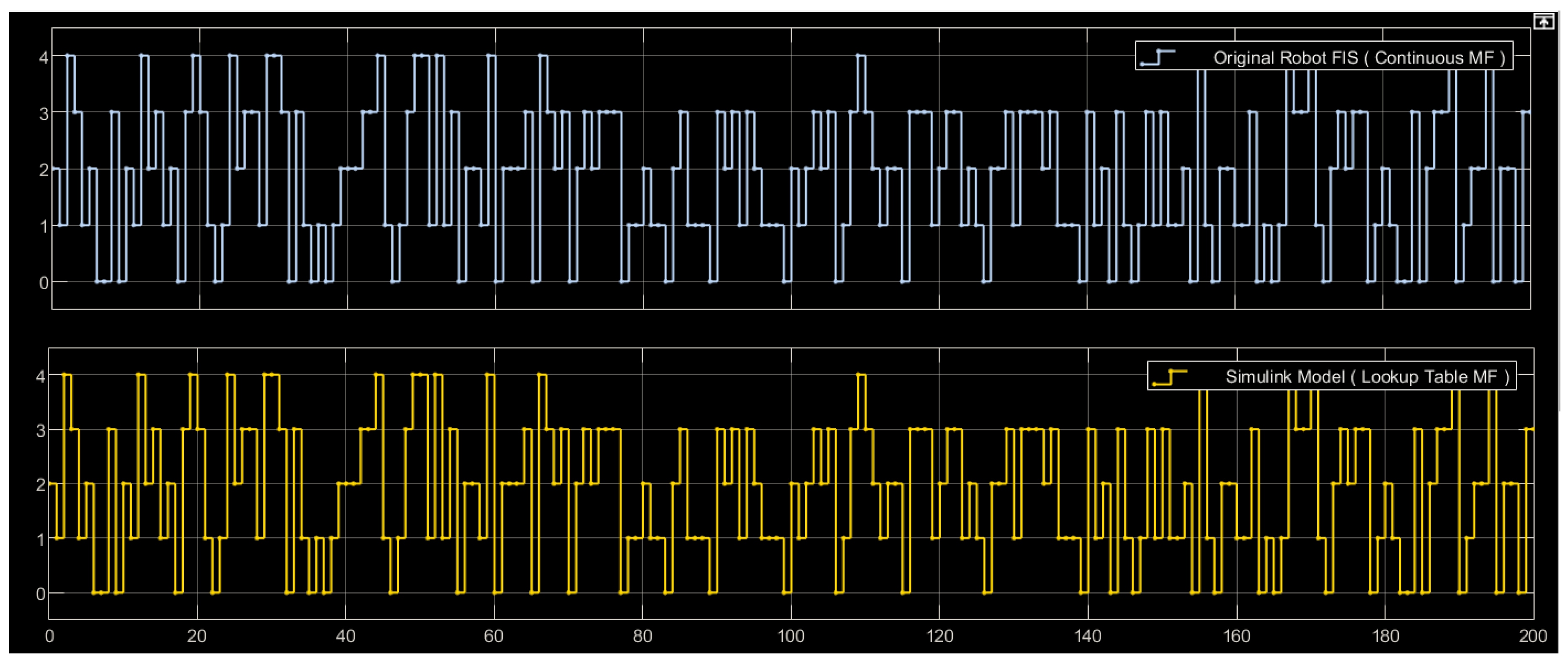Click bottom plot y-axis label 1
This screenshot has width=1568, height=661.
pos(40,539)
